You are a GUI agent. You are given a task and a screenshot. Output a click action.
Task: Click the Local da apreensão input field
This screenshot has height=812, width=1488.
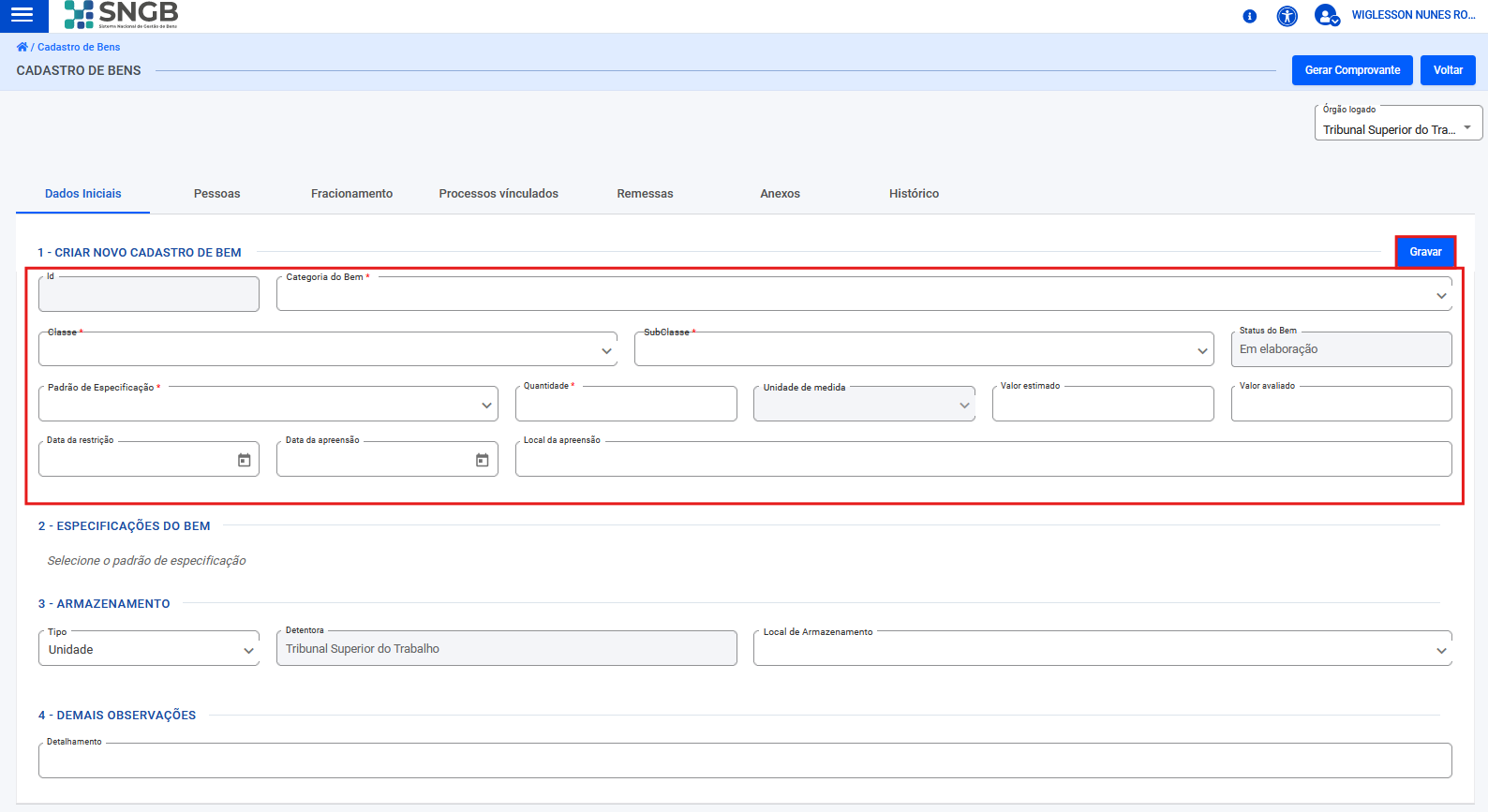click(x=983, y=459)
